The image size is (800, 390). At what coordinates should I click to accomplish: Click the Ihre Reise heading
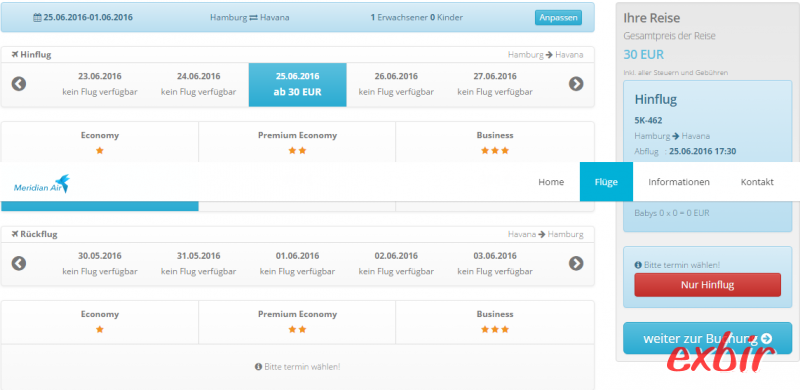tap(652, 18)
